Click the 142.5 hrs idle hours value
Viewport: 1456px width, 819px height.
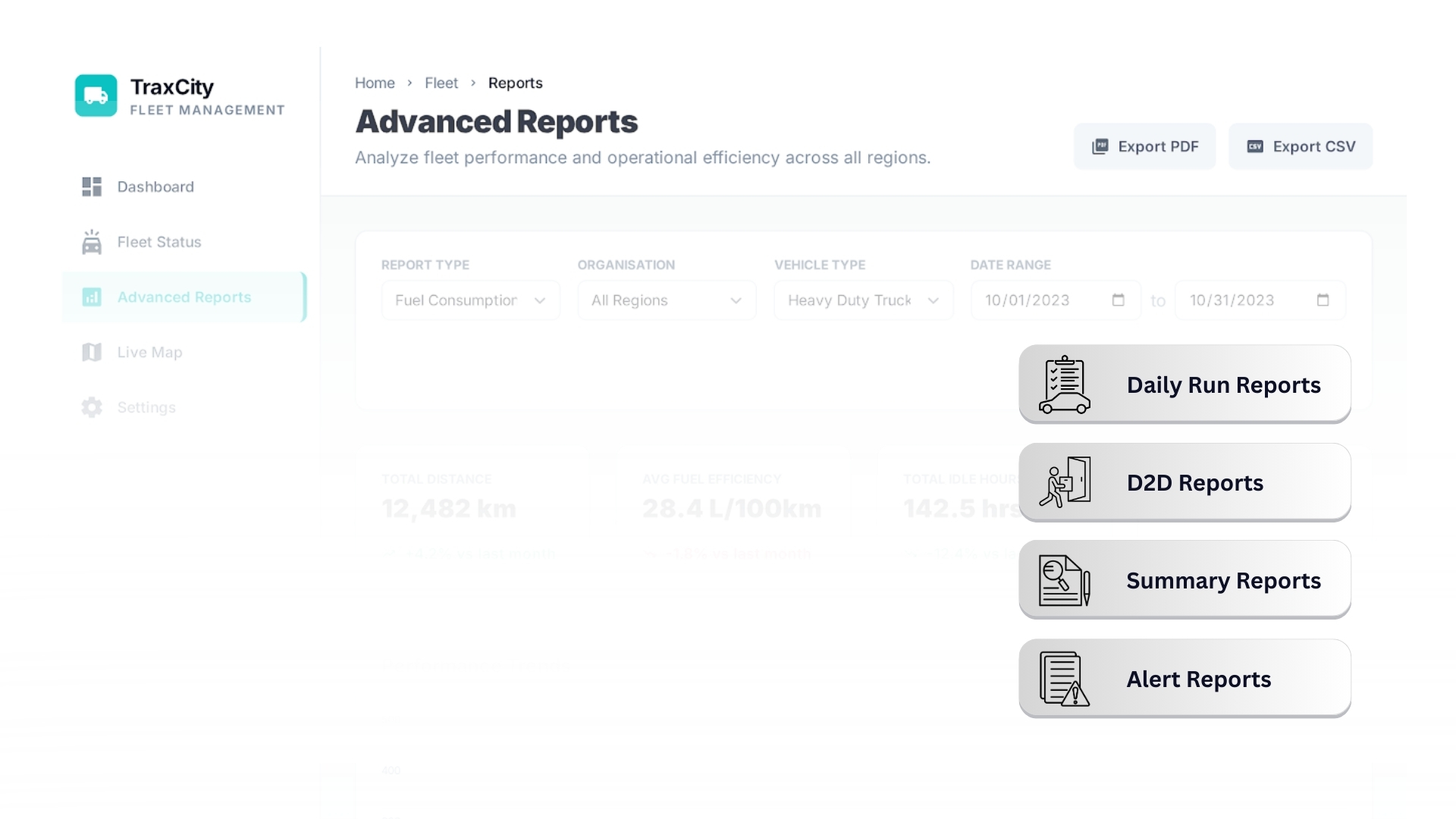pos(962,508)
